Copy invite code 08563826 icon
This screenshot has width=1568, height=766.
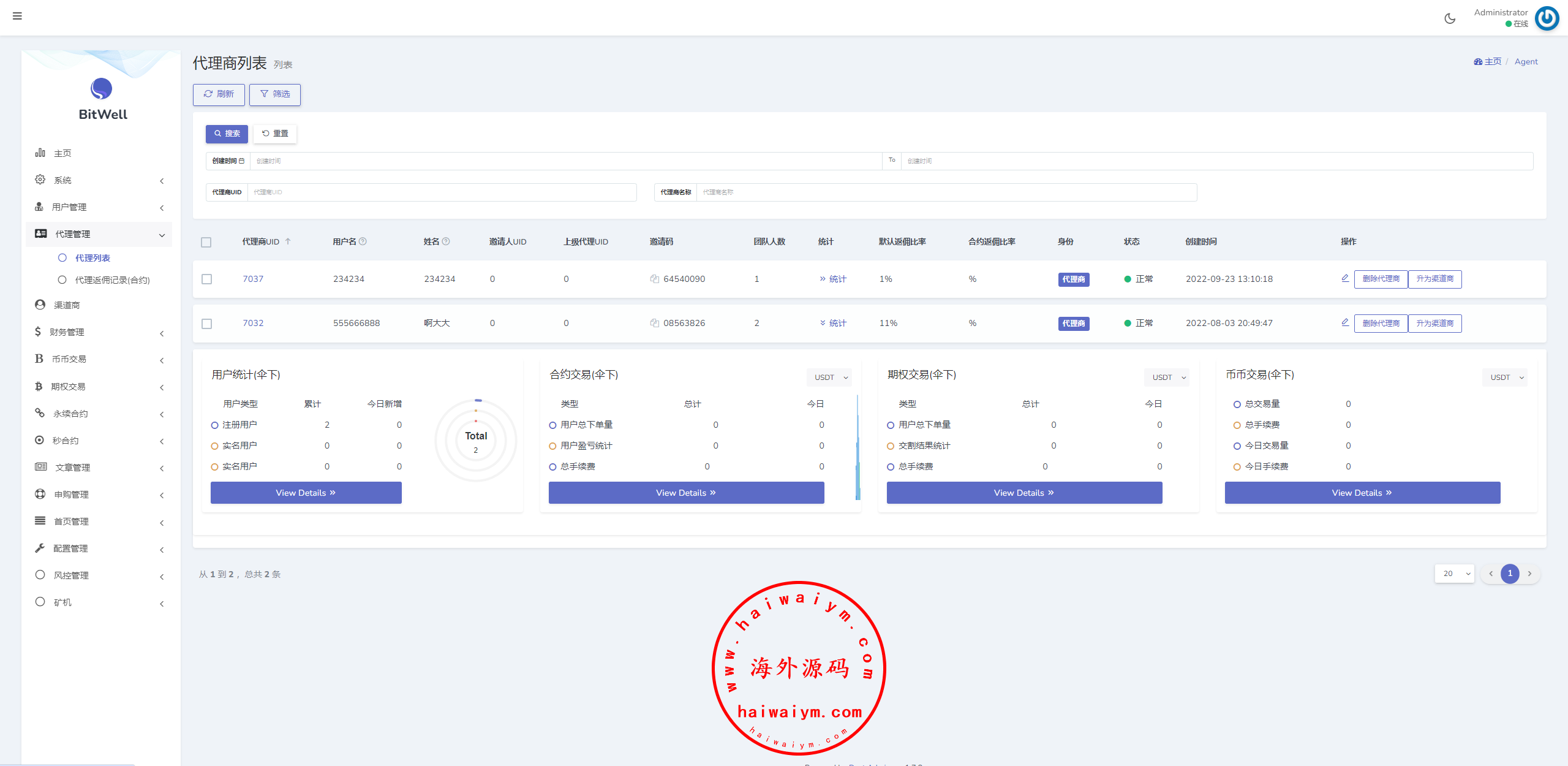coord(654,323)
